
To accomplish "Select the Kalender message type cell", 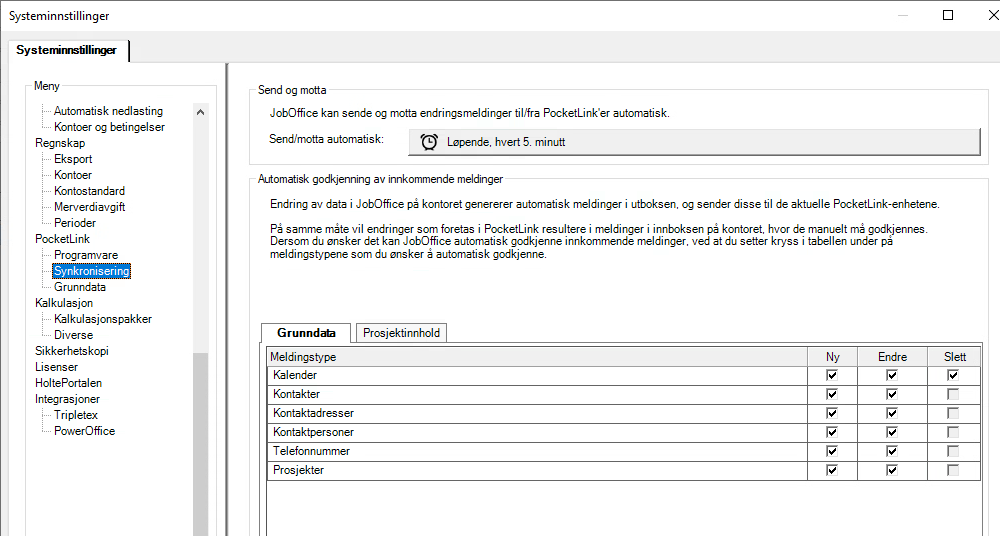I will (x=538, y=375).
